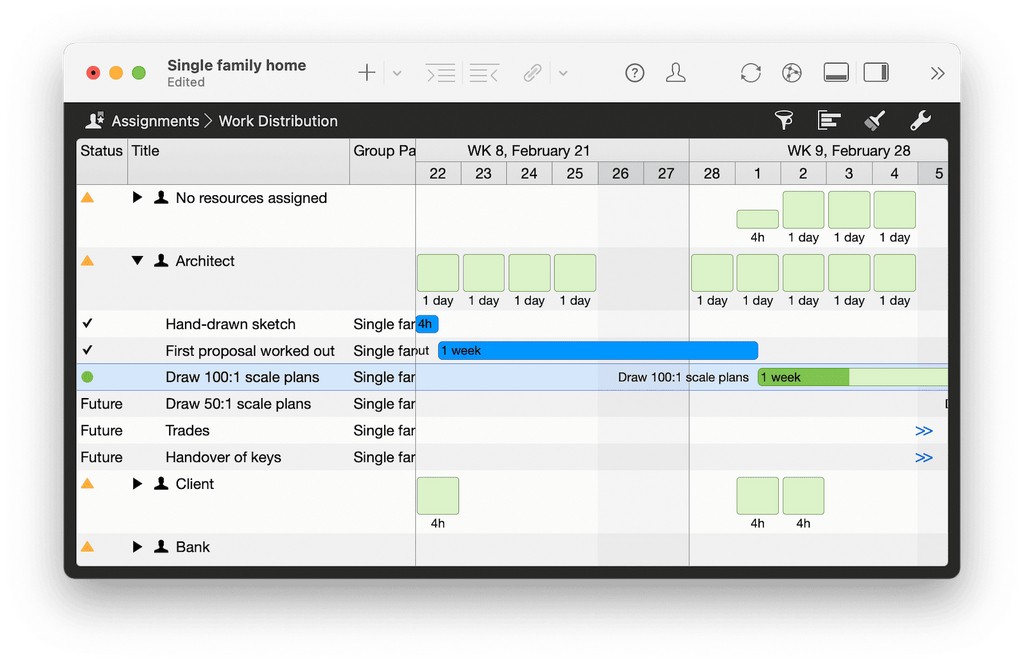Toggle the bottom panel view button
Screen dimensions: 1024x663
pyautogui.click(x=836, y=73)
